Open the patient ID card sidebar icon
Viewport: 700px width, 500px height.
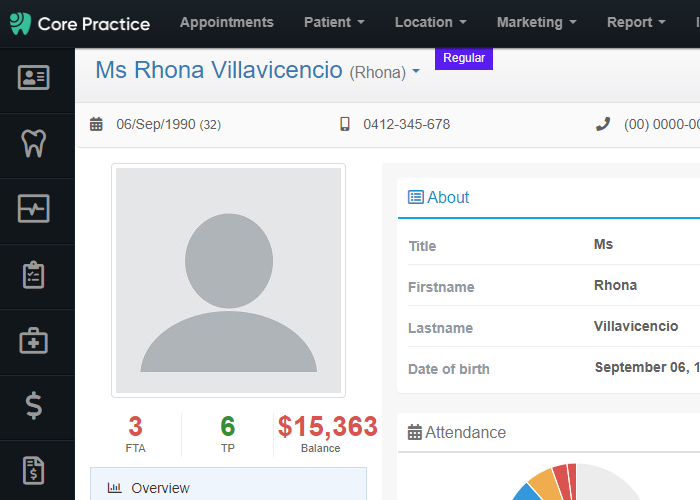(x=33, y=77)
